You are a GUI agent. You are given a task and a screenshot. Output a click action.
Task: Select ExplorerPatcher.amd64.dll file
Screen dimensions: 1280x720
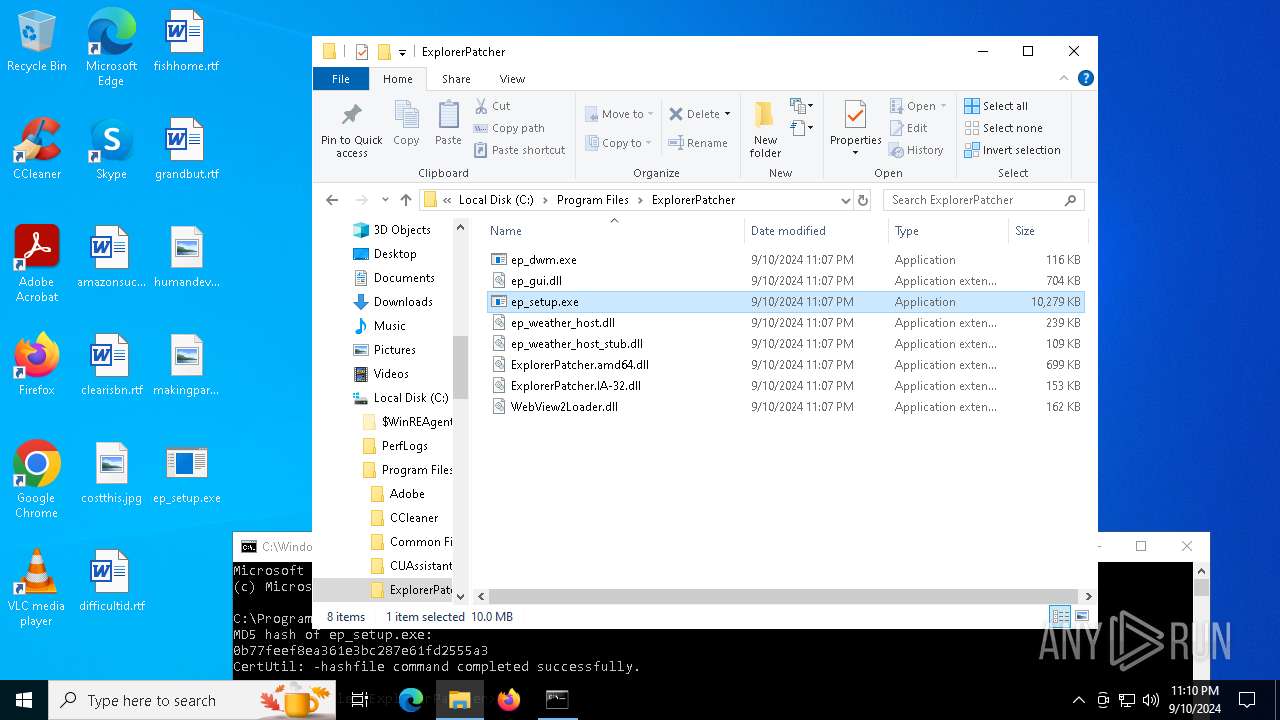785,365
